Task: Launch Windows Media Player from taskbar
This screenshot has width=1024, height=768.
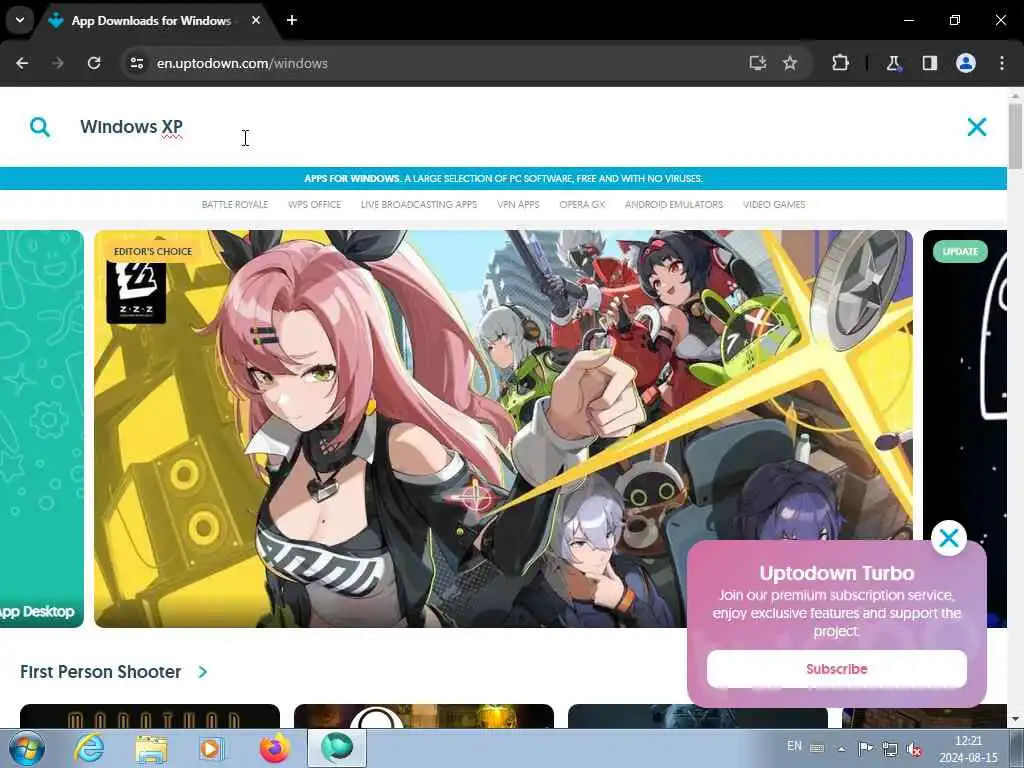Action: pyautogui.click(x=212, y=748)
